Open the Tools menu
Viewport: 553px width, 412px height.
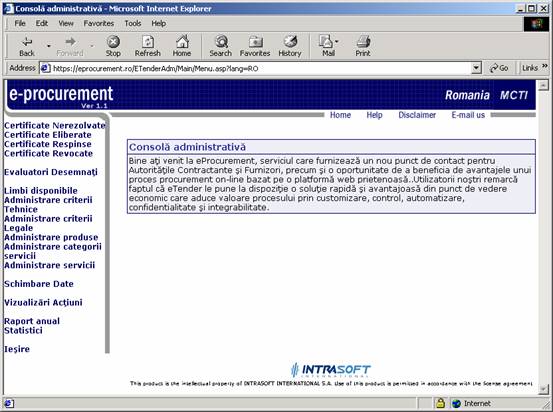pyautogui.click(x=133, y=23)
